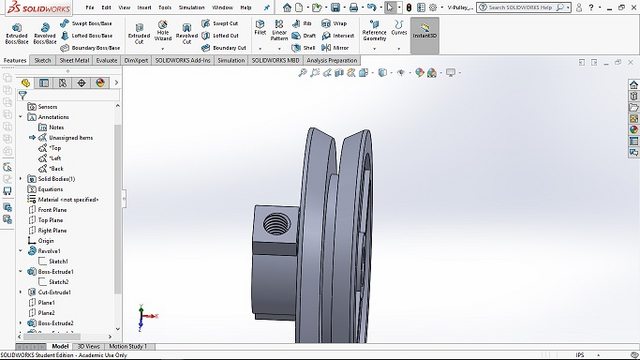Open SOLIDWORKS Resources home in task pane

633,84
